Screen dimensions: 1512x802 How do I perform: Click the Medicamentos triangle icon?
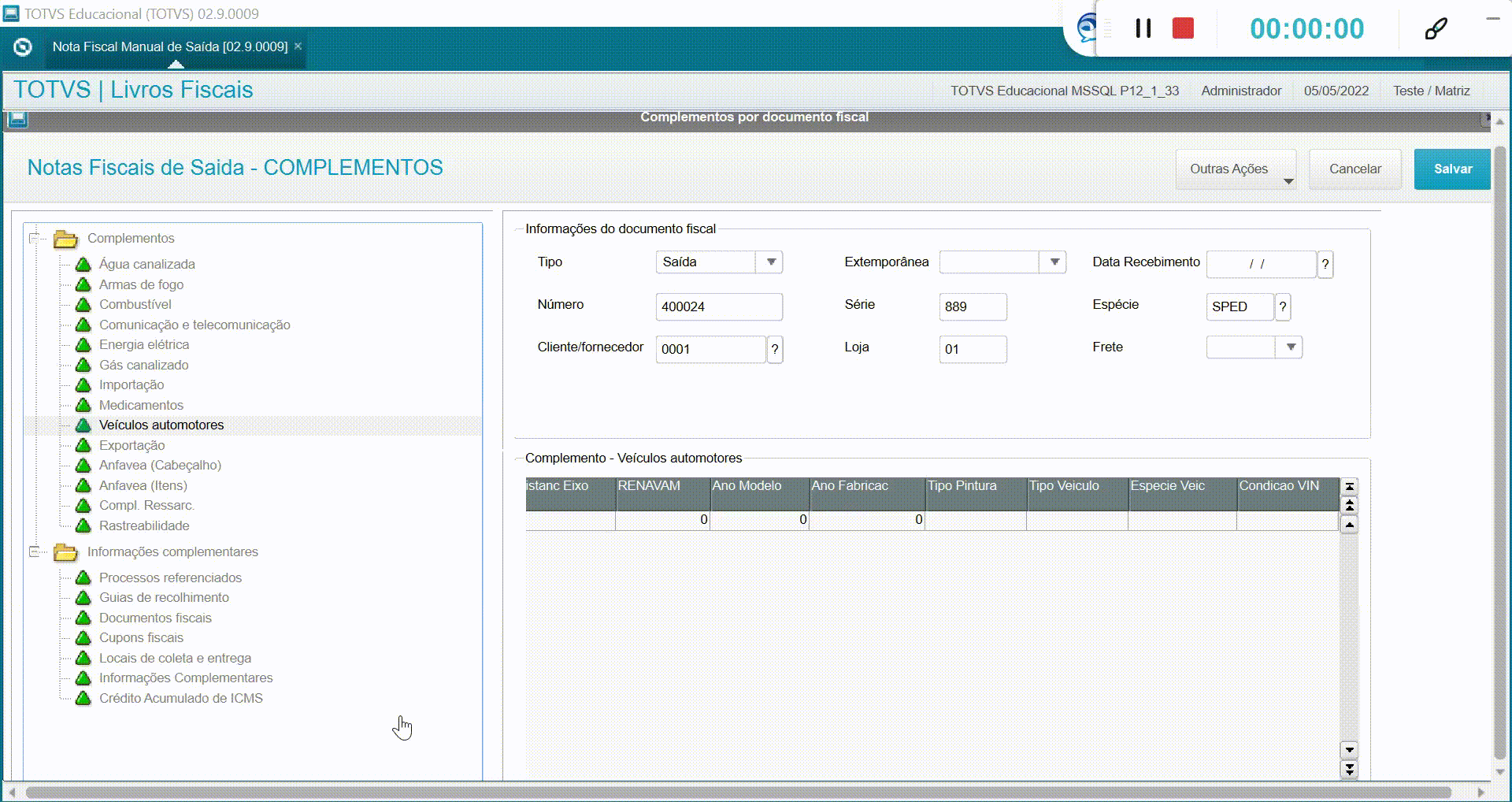pos(83,405)
